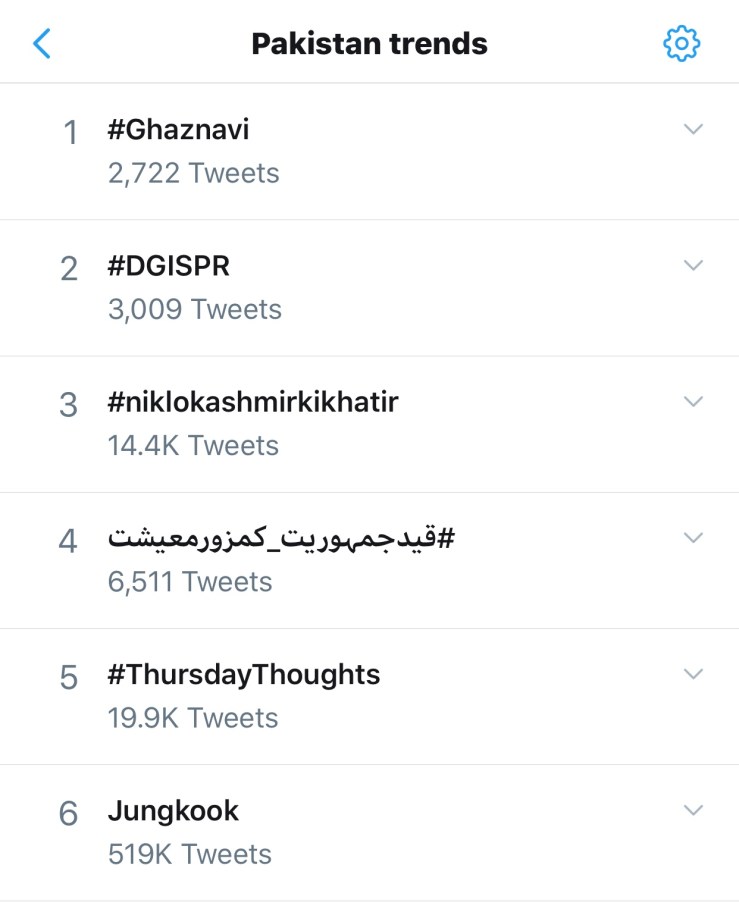Expand chevron beside #ThursdayThoughts

(x=693, y=674)
